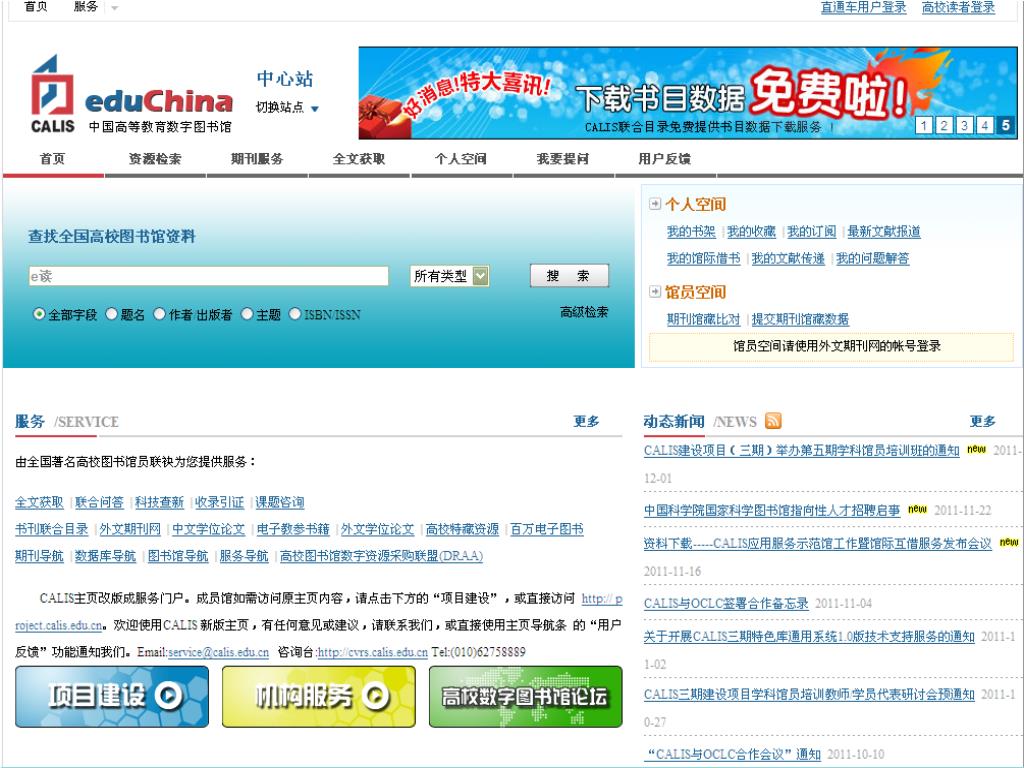Click 更多 in the 服务 section
Image resolution: width=1024 pixels, height=768 pixels.
[586, 421]
